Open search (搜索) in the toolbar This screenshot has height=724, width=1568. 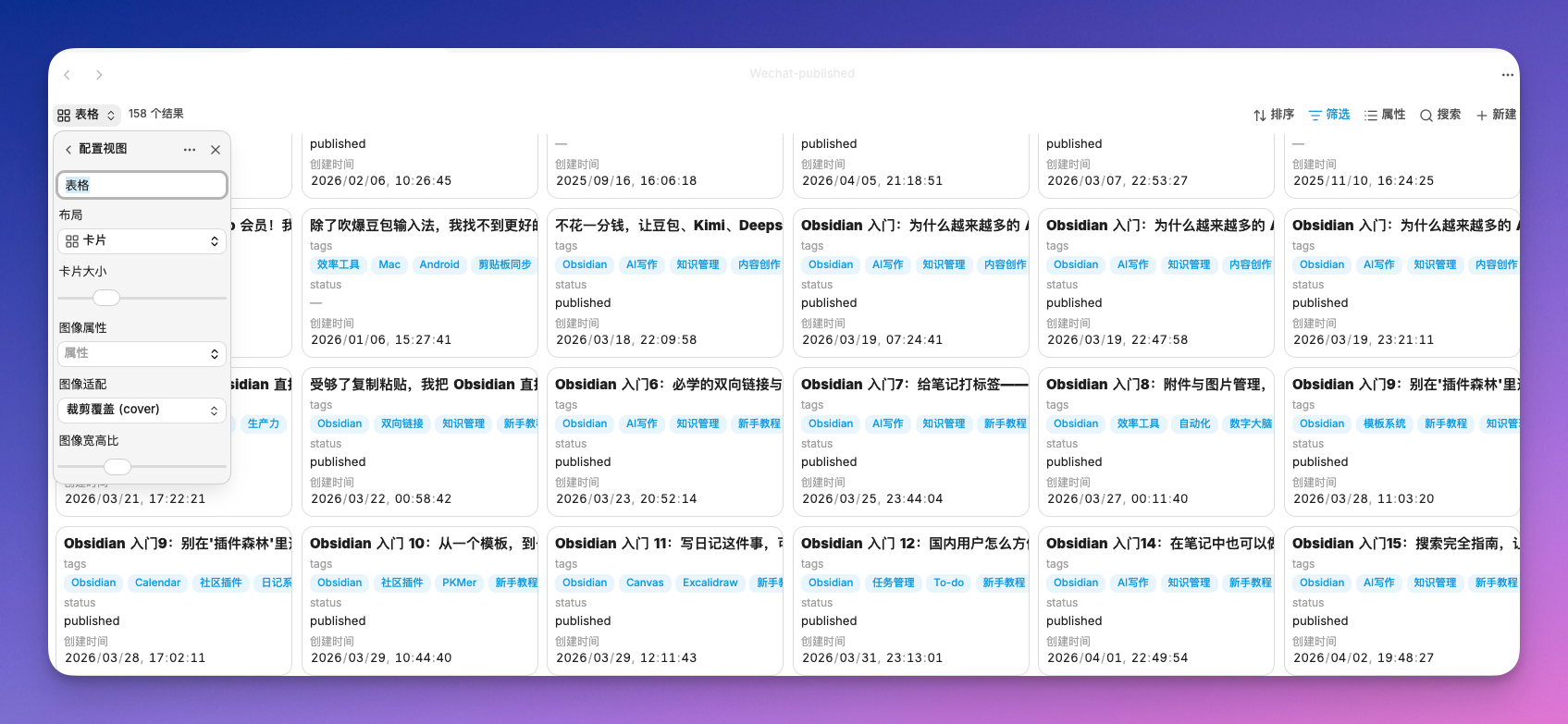click(1440, 115)
